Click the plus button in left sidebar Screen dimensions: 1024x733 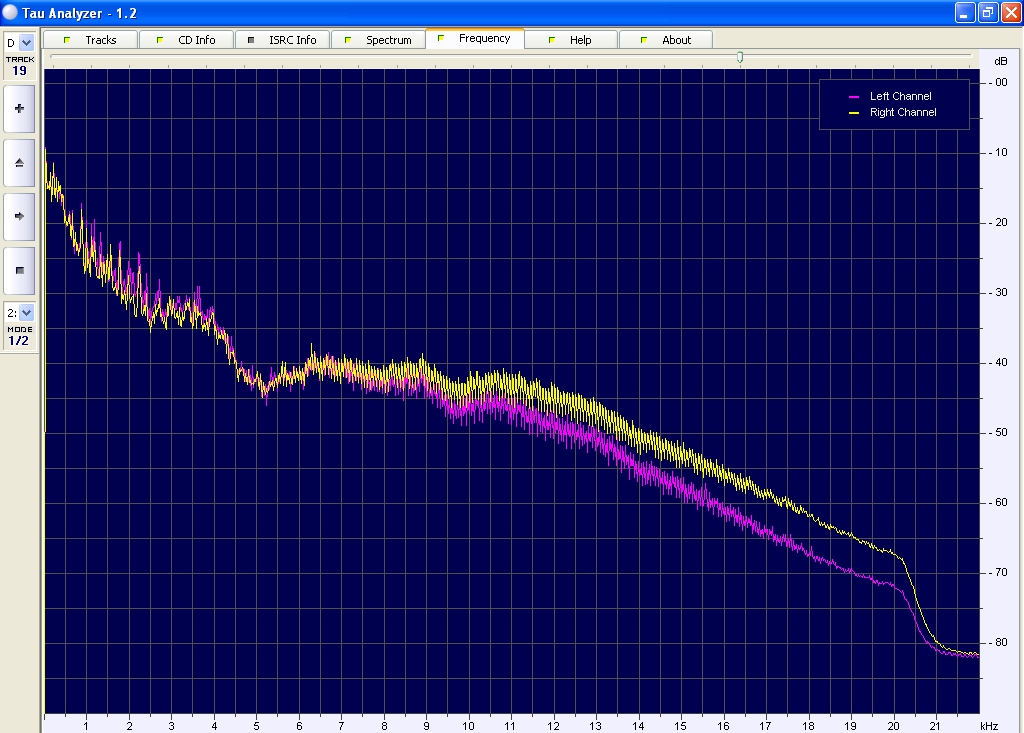19,108
